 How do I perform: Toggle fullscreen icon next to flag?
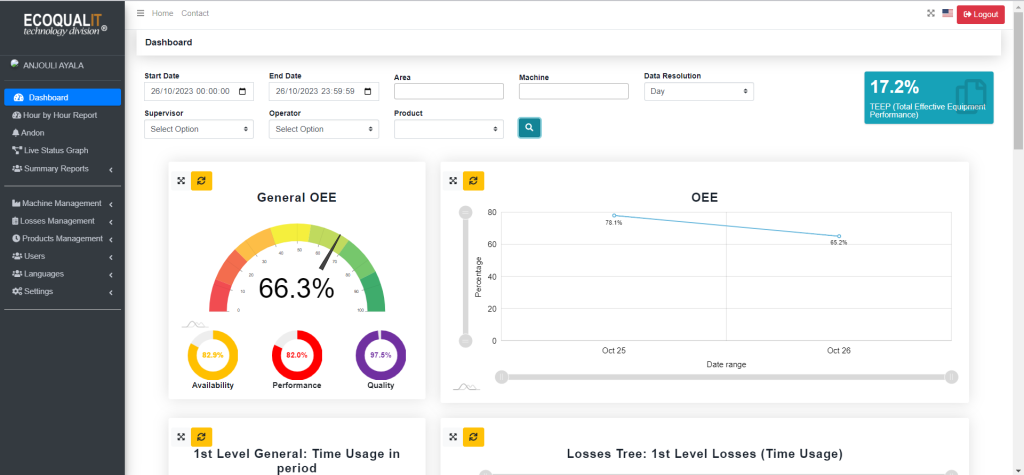(931, 14)
